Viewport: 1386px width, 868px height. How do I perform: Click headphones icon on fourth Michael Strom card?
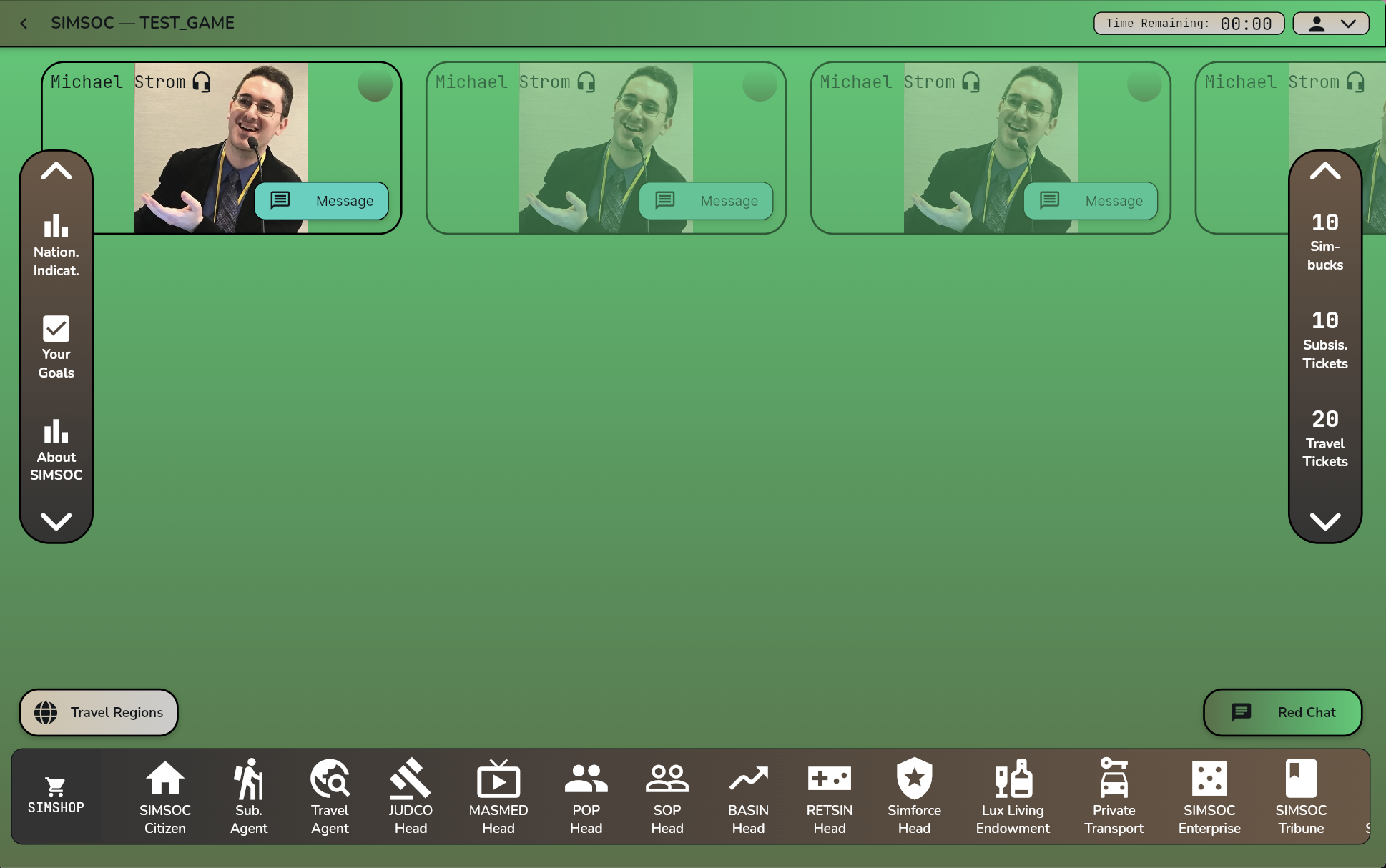click(x=1355, y=82)
